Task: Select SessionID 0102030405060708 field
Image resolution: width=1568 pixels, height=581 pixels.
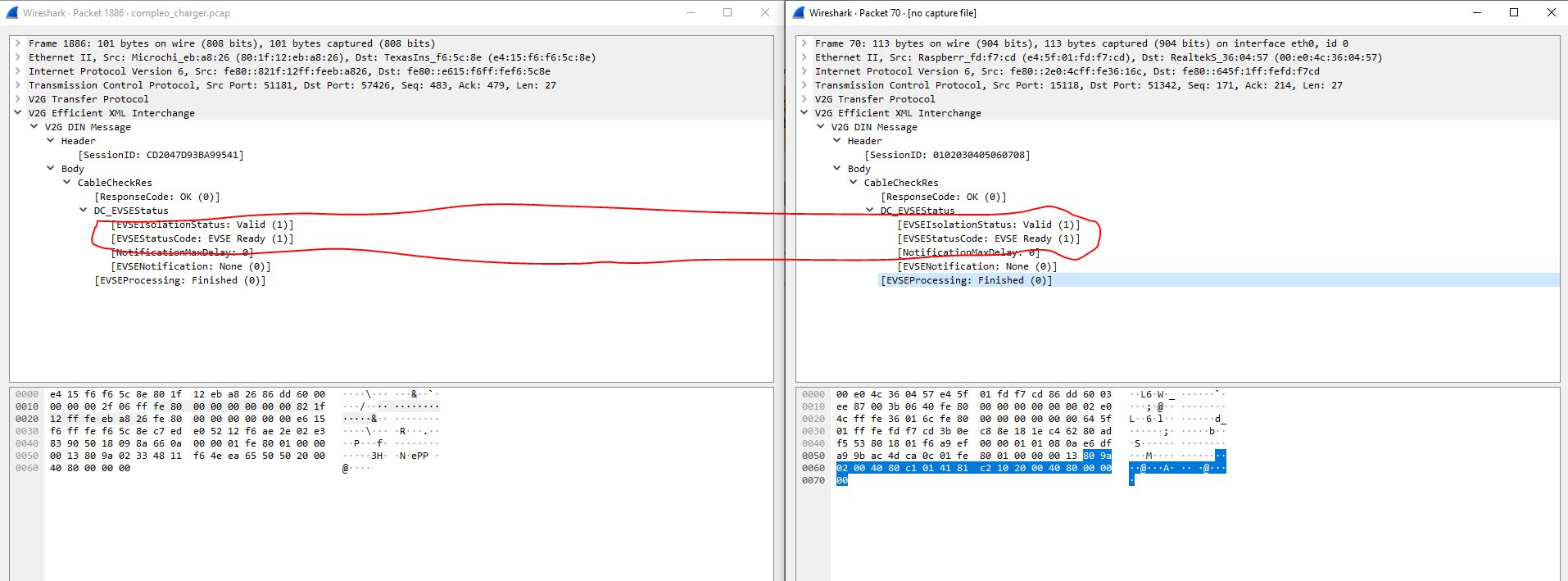Action: pyautogui.click(x=947, y=155)
